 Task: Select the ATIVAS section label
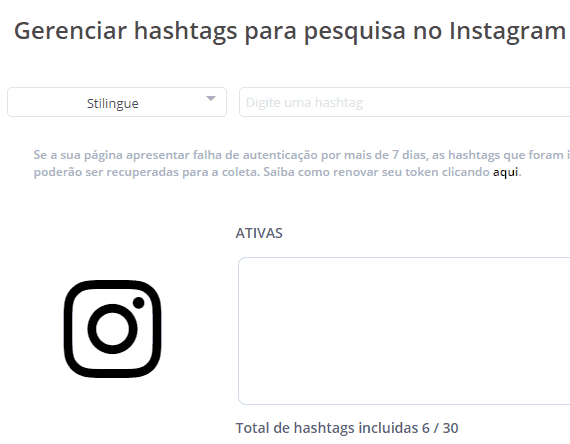click(x=259, y=233)
